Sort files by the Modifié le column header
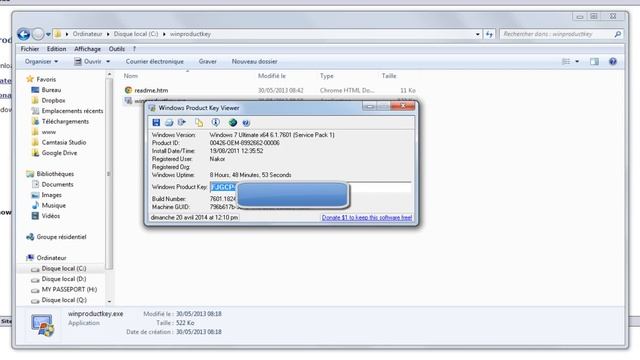 (272, 76)
